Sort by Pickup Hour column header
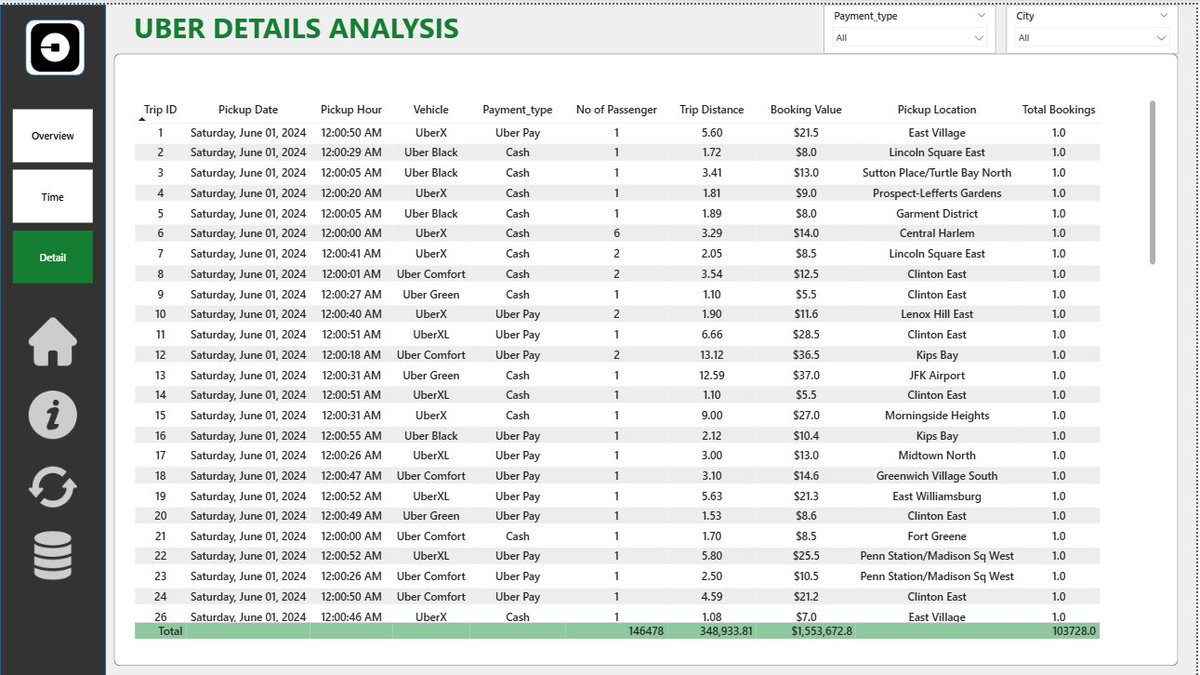The image size is (1200, 675). click(x=351, y=110)
